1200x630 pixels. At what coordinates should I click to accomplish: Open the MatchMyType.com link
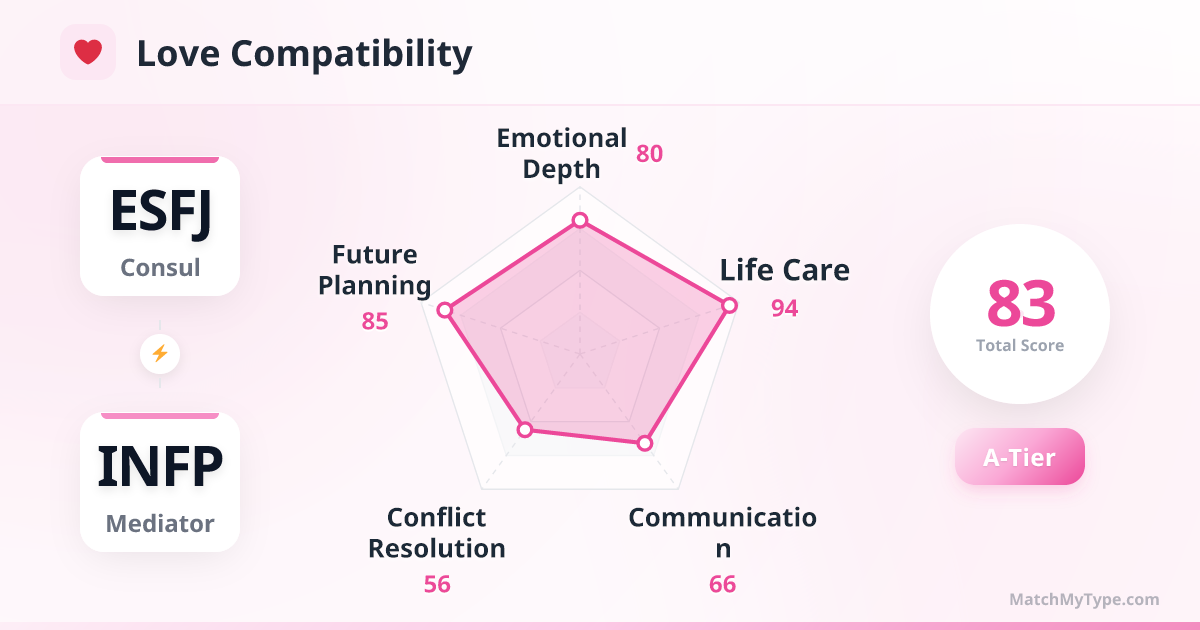(1084, 600)
